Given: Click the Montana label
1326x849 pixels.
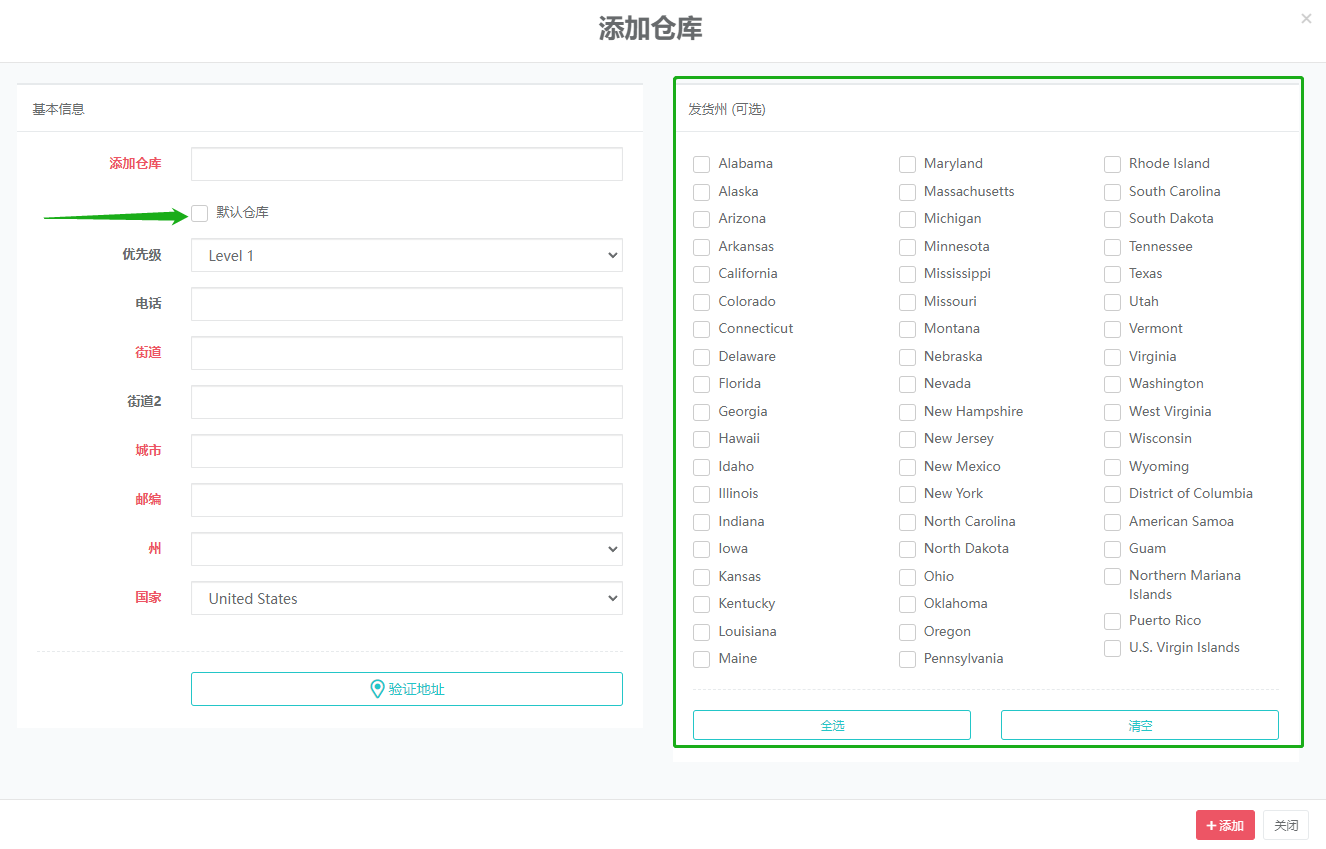Looking at the screenshot, I should tap(952, 328).
